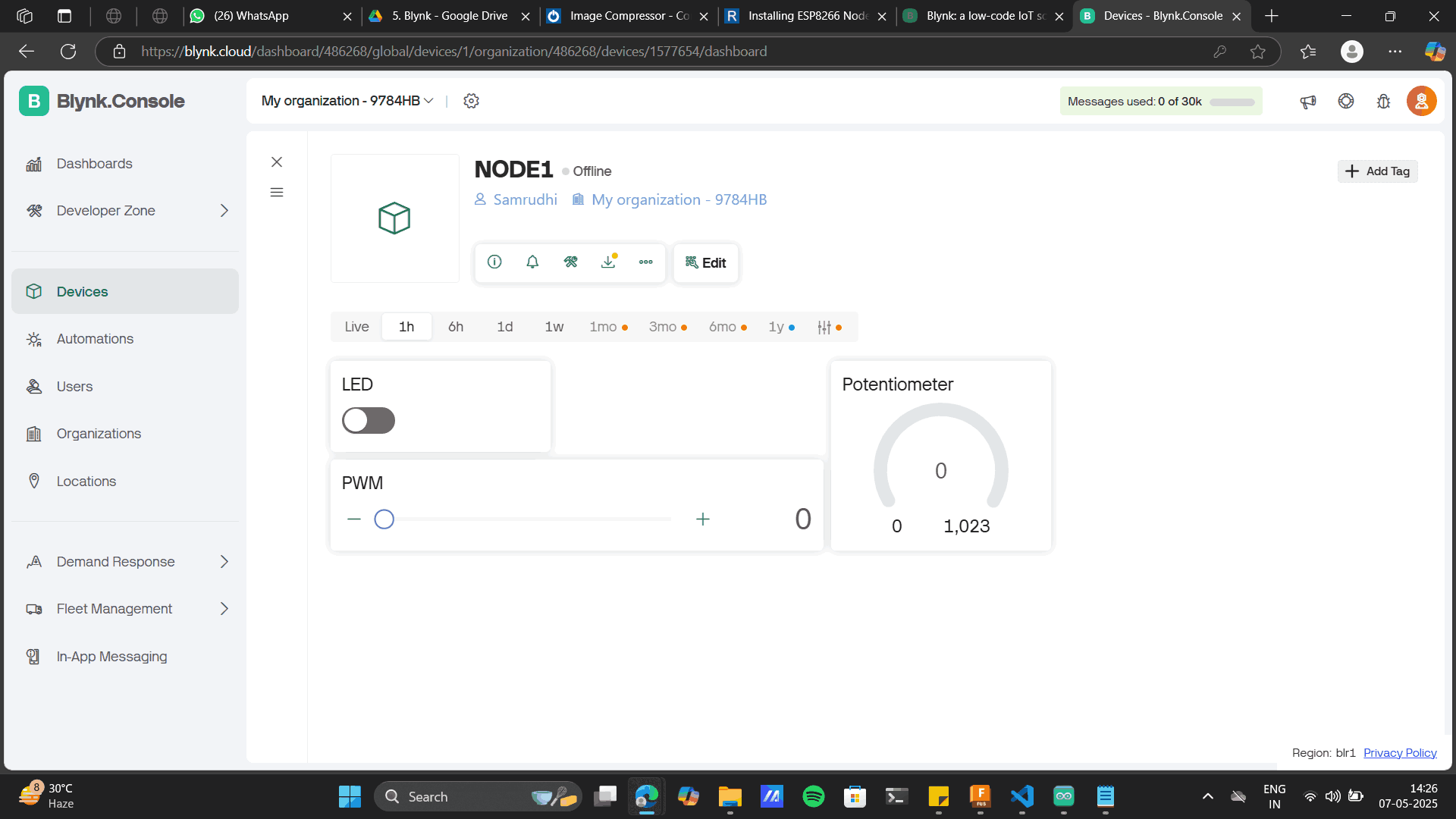Increase PWM with plus button
This screenshot has height=819, width=1456.
click(x=703, y=519)
